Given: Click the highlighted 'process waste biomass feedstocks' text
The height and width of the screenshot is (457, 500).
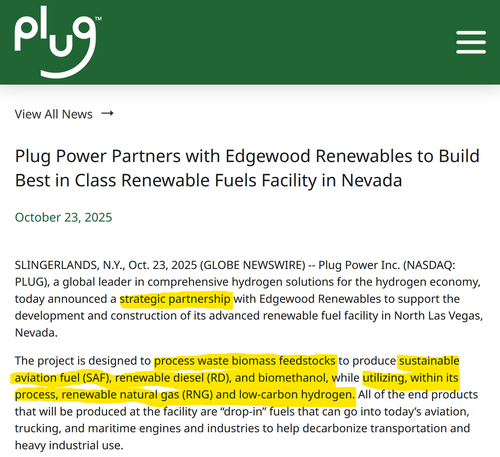Looking at the screenshot, I should click(245, 361).
